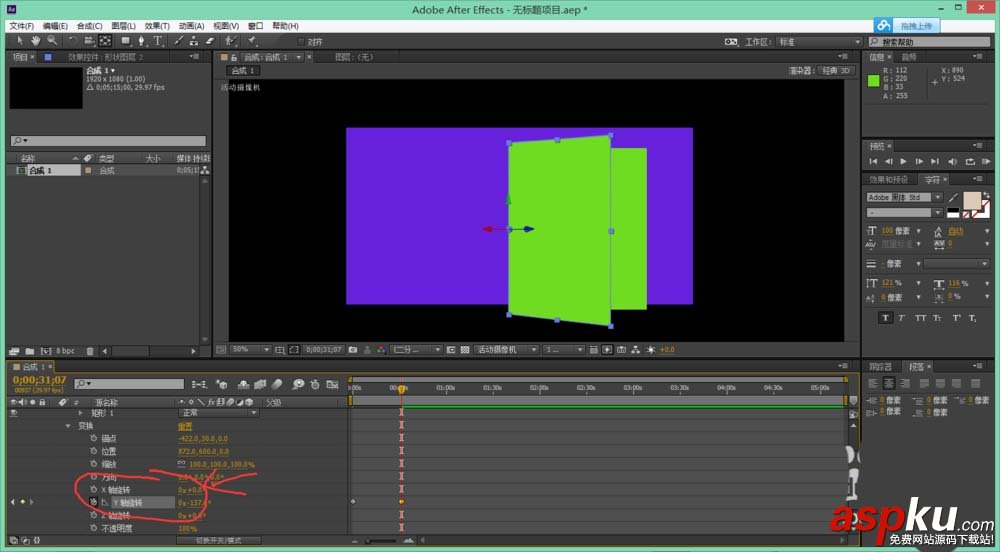
Task: Open the renderer Classic 3D dropdown
Action: tap(836, 71)
